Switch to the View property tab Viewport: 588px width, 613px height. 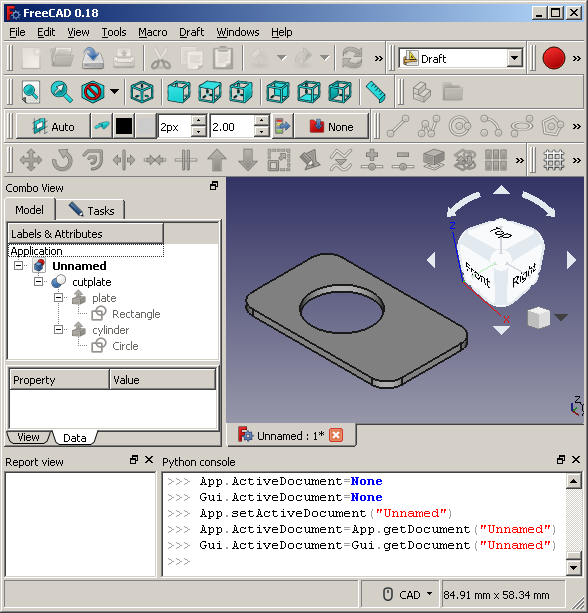pos(29,437)
